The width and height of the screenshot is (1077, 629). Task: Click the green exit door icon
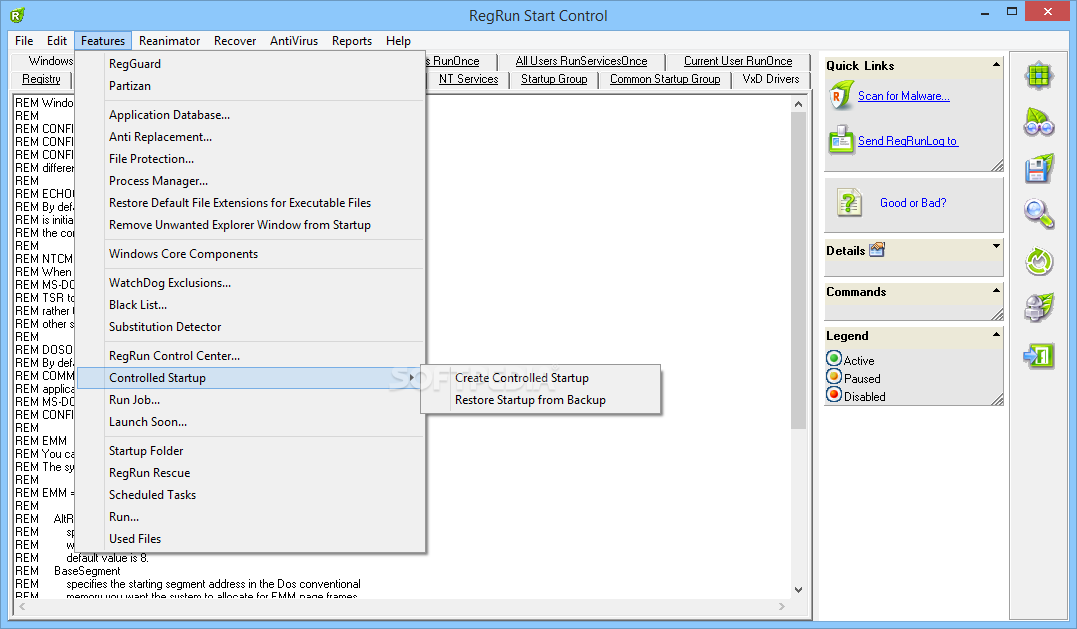point(1039,356)
